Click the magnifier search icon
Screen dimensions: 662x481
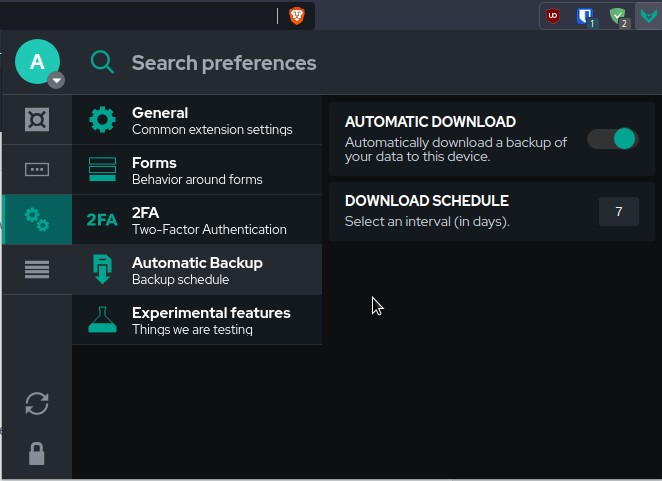pos(102,62)
